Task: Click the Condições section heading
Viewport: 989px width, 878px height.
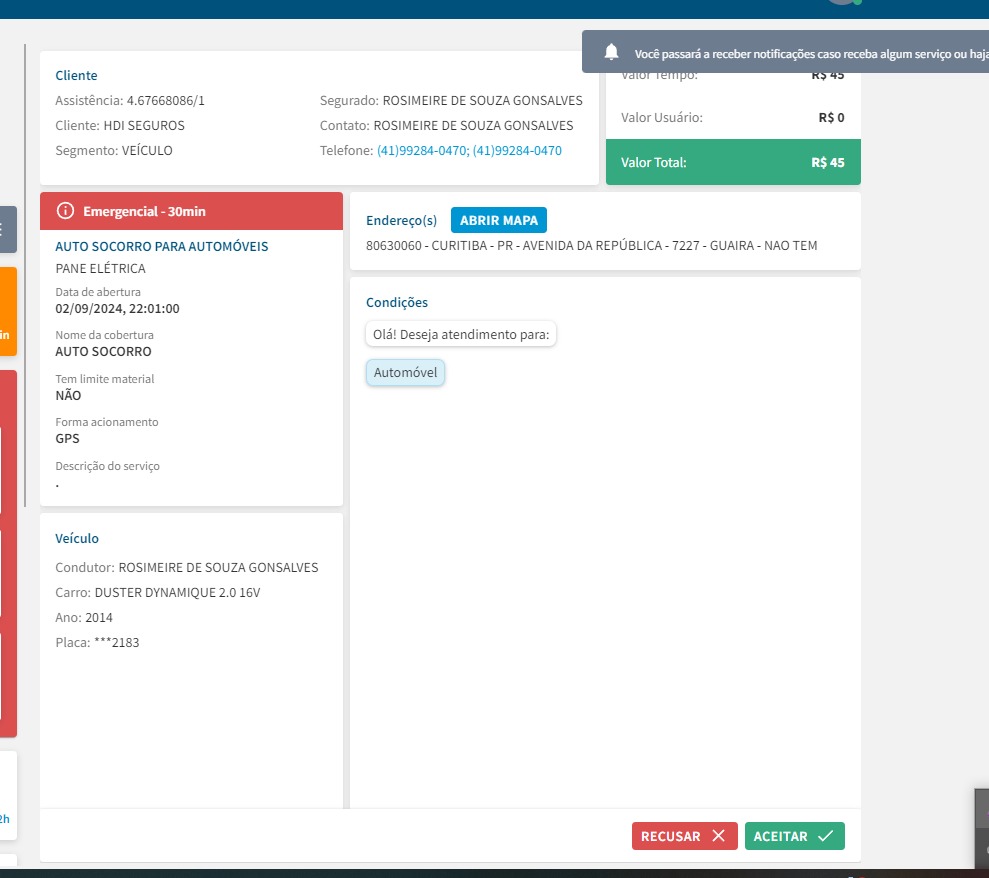Action: (397, 303)
